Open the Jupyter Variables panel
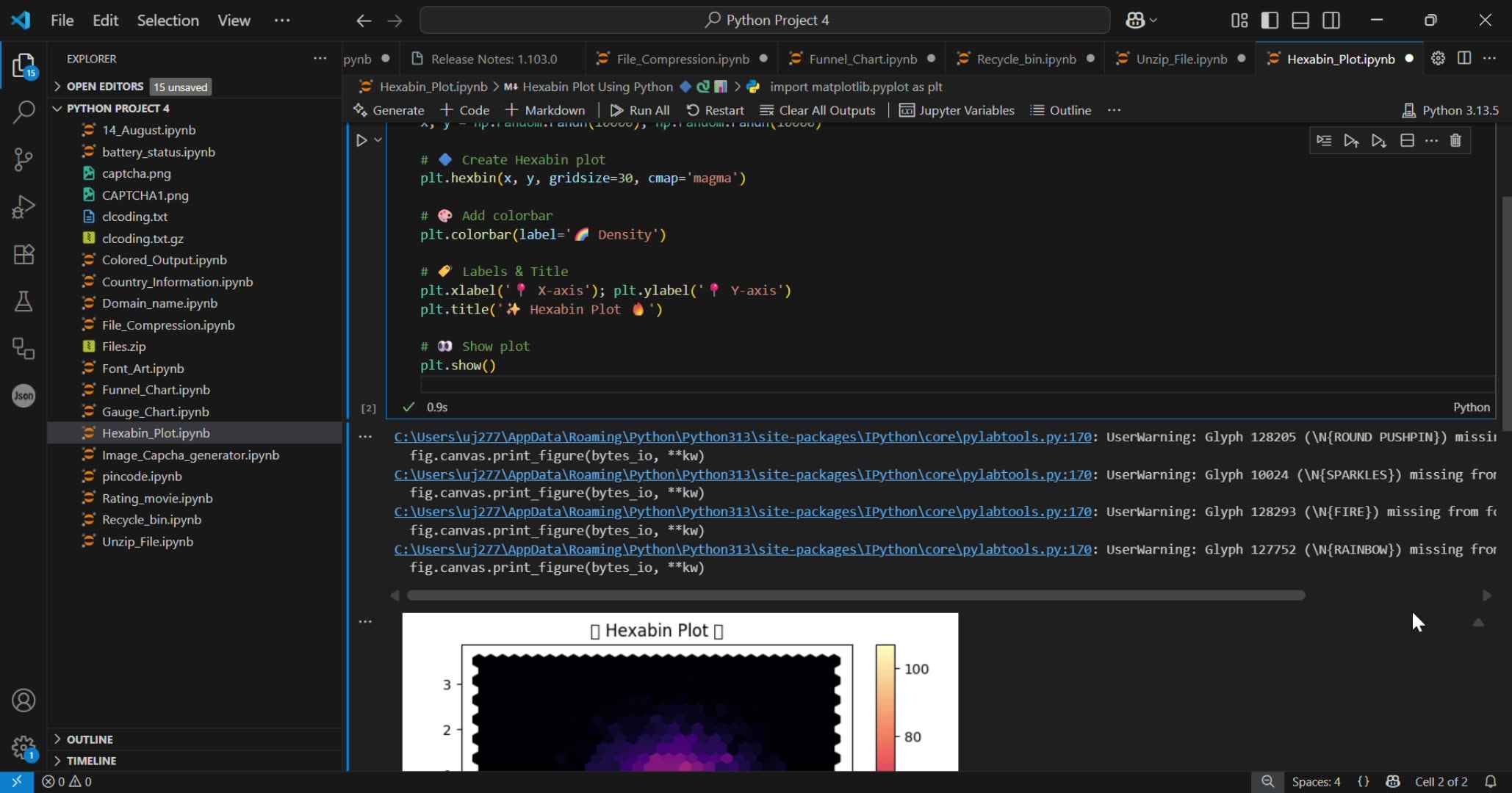1512x793 pixels. click(956, 110)
